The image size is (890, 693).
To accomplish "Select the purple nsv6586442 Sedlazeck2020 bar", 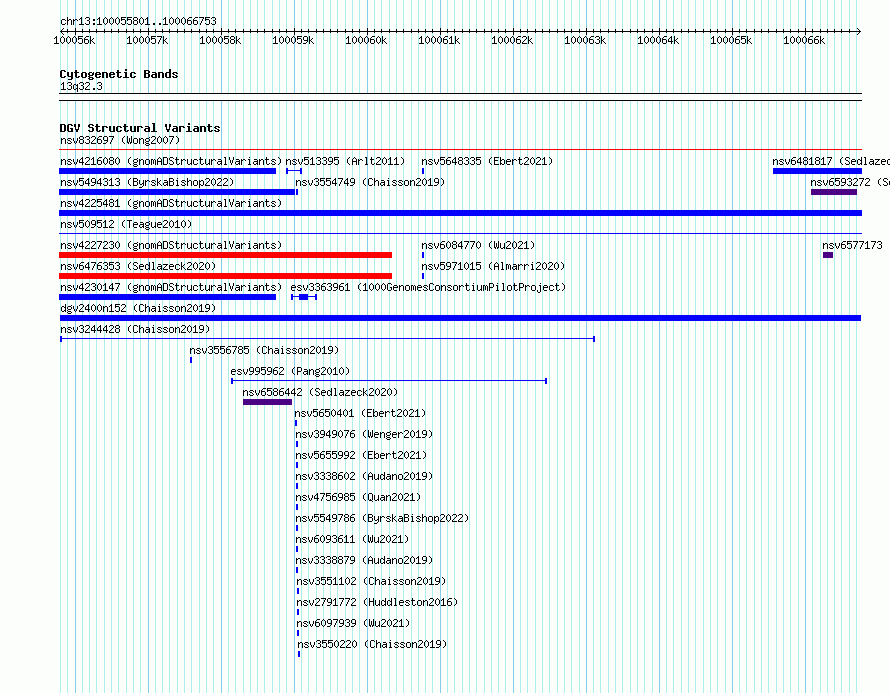I will [267, 402].
